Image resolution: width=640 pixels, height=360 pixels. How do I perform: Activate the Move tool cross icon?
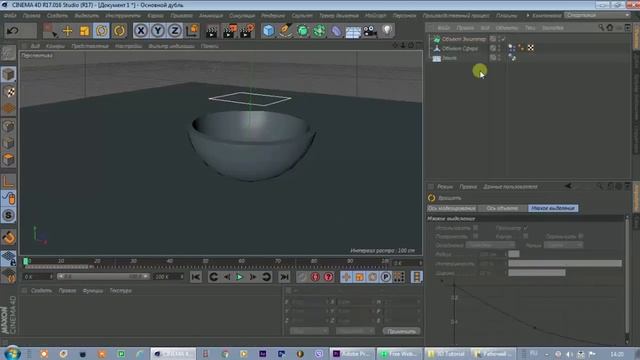point(67,31)
